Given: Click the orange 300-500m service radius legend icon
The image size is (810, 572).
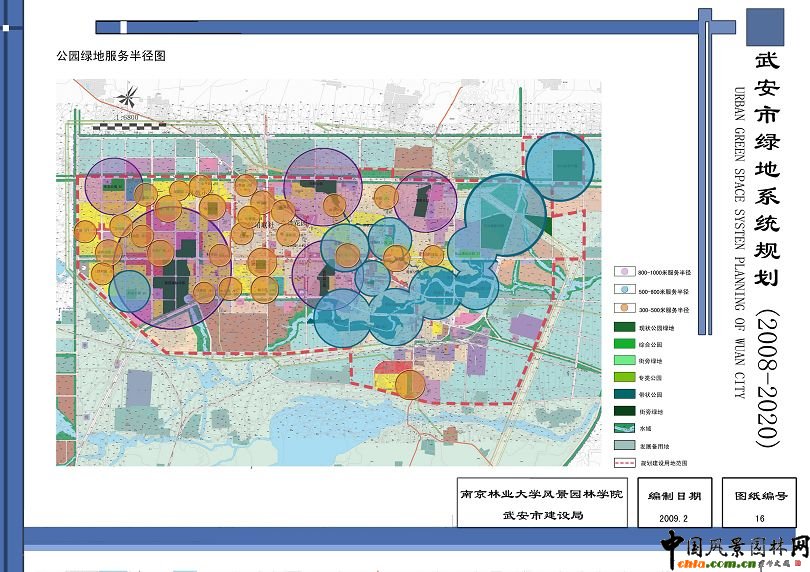Looking at the screenshot, I should (x=625, y=308).
